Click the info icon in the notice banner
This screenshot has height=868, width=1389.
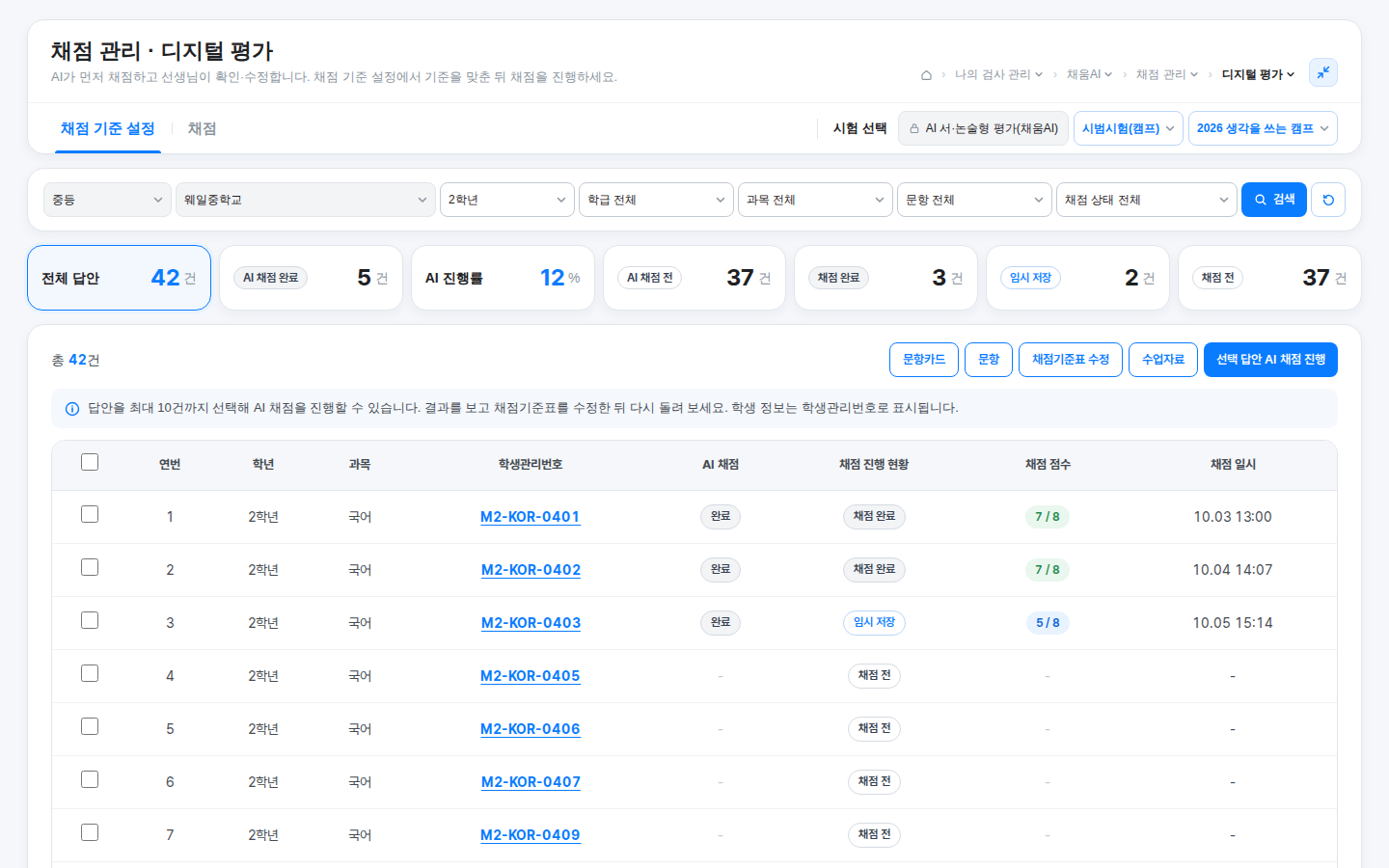click(x=71, y=409)
